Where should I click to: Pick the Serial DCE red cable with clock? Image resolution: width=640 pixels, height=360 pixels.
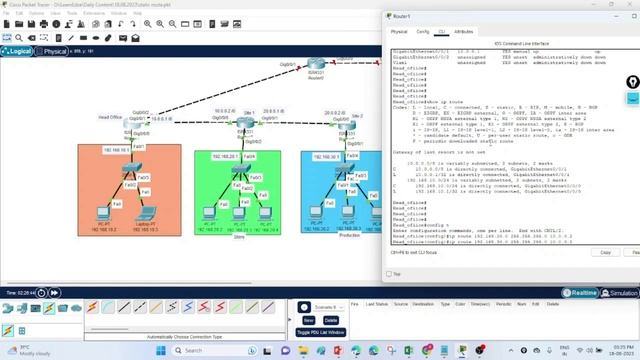point(204,307)
